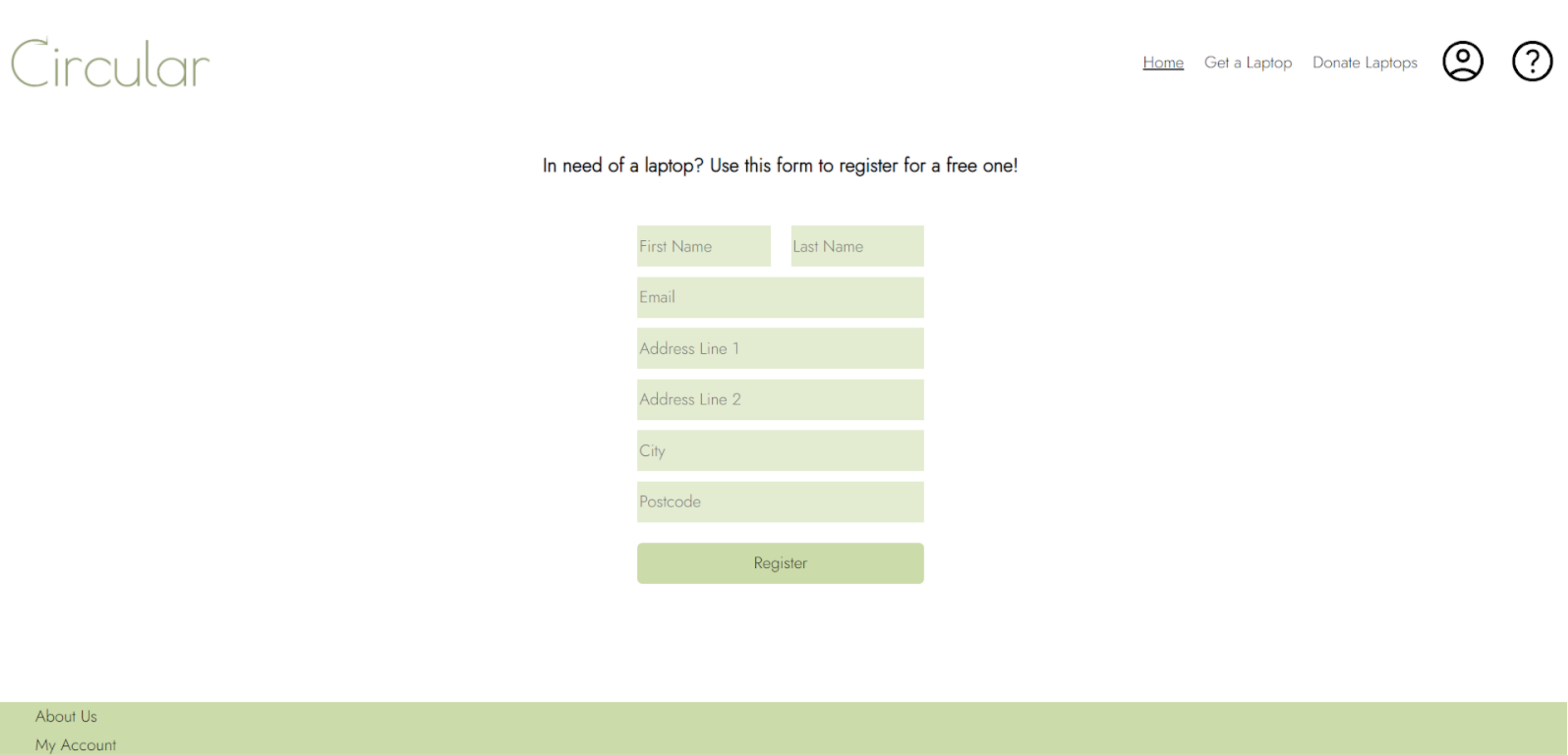Click the Address Line 2 field

click(780, 399)
